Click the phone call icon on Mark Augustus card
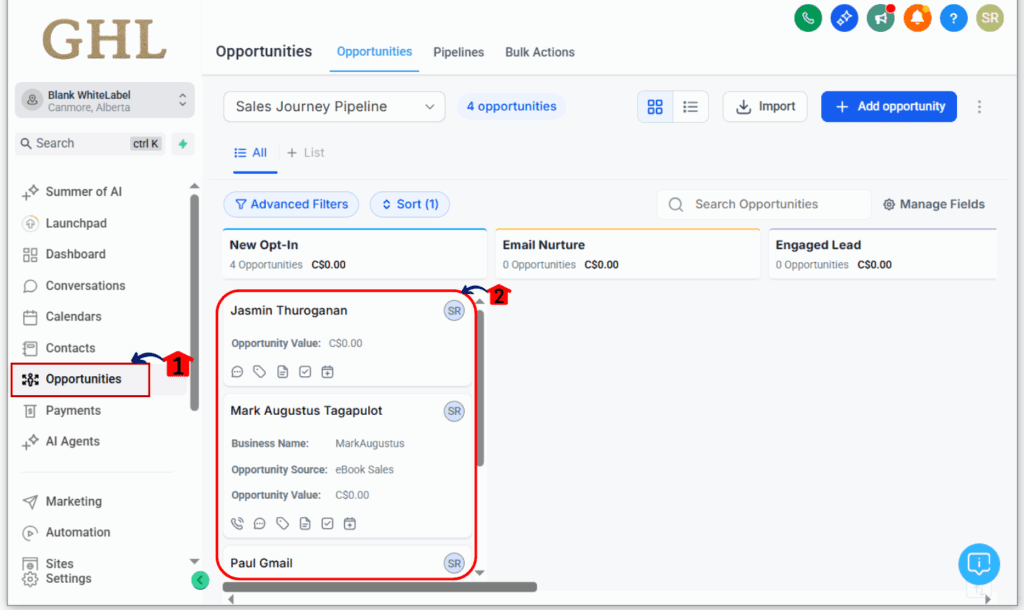This screenshot has width=1024, height=610. tap(237, 523)
